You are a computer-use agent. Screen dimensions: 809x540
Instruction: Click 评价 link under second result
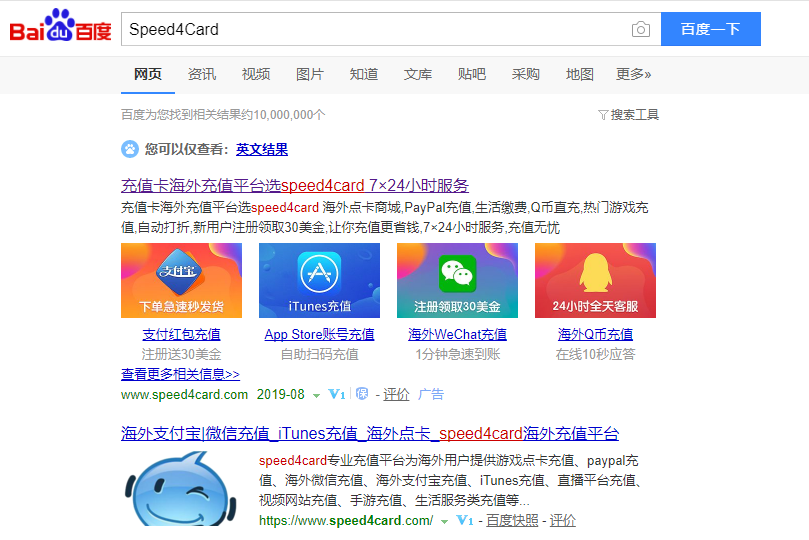pos(562,520)
